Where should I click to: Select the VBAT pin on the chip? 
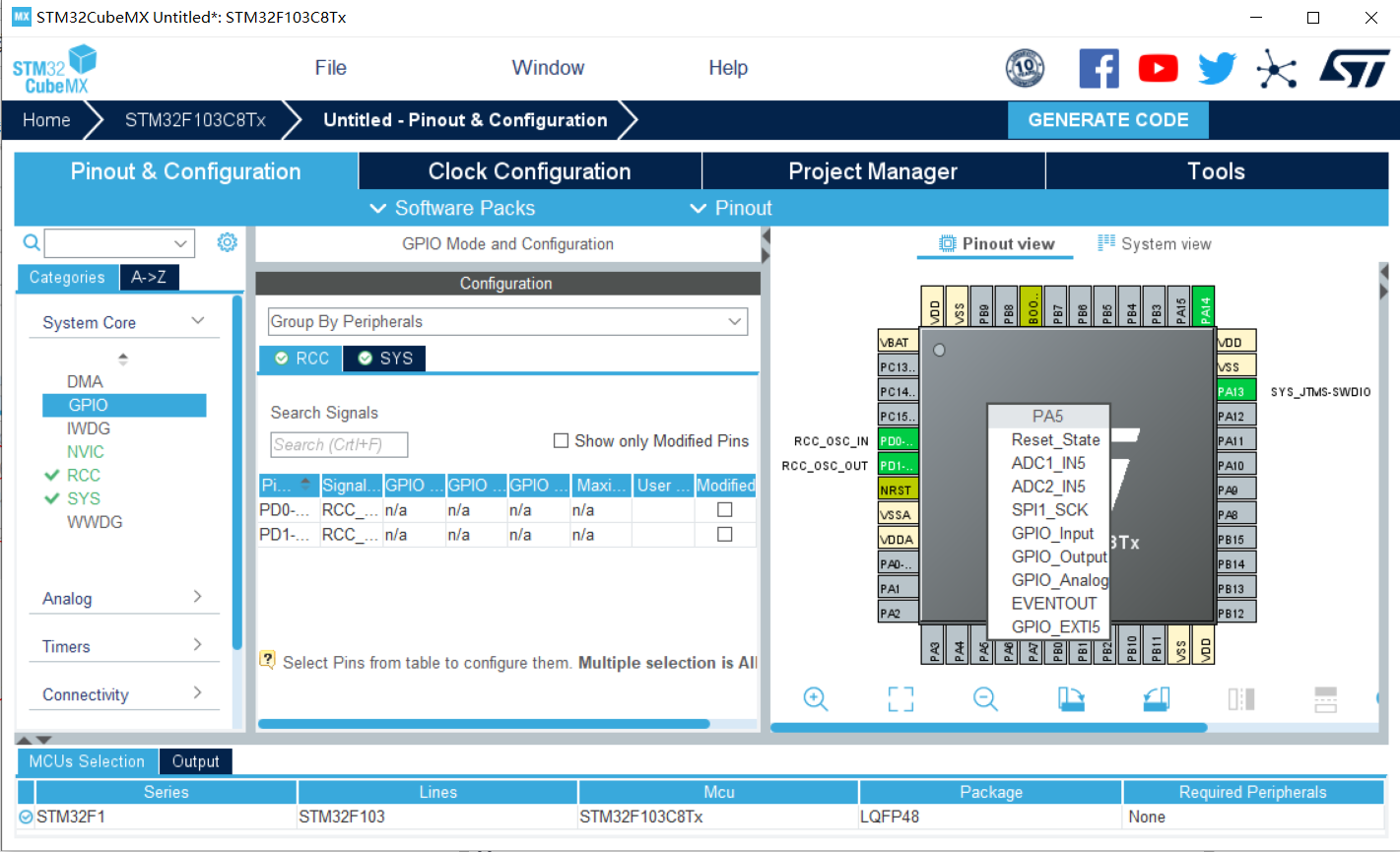click(x=898, y=342)
